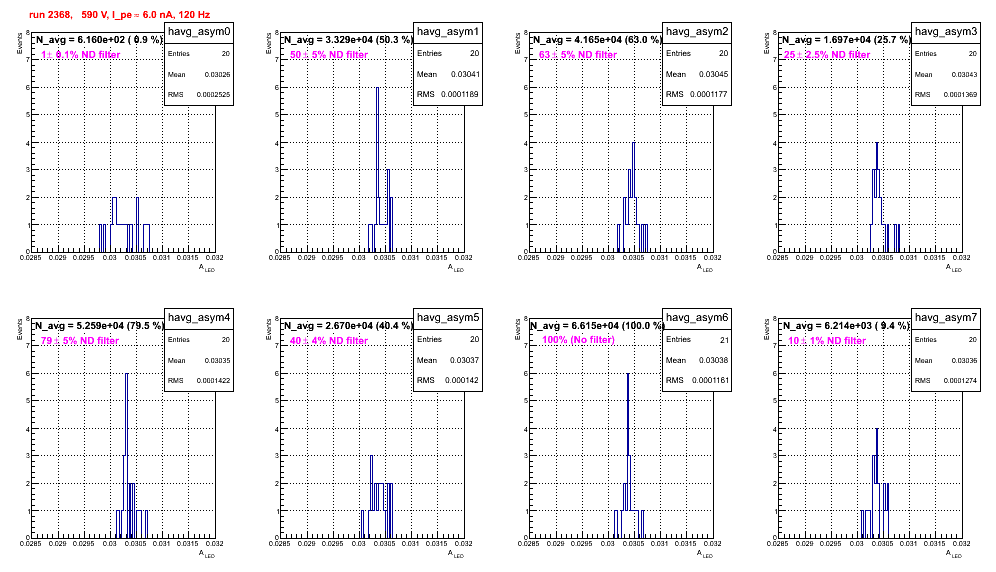Click Mean 0.03041 in havg_asym1 stats
Screen dimensions: 996x572
448,74
